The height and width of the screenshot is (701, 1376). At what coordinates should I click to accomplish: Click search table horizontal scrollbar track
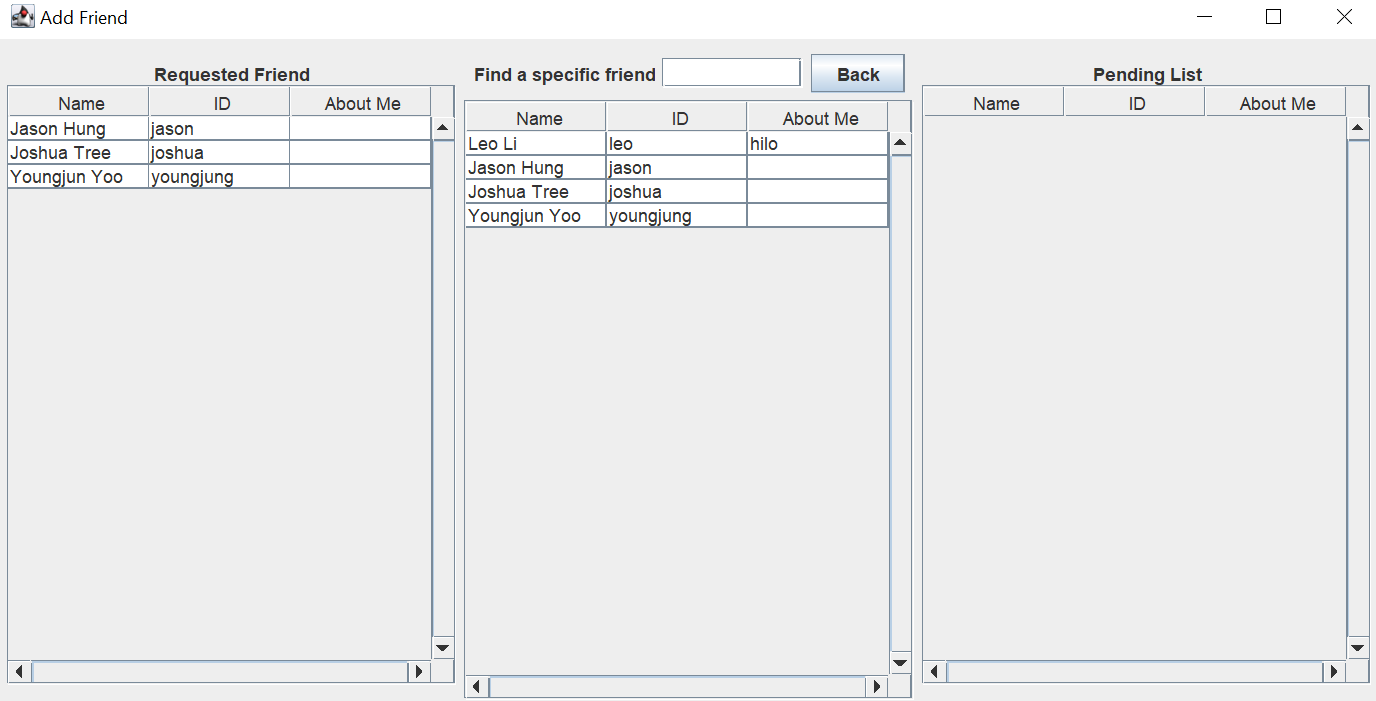click(677, 687)
